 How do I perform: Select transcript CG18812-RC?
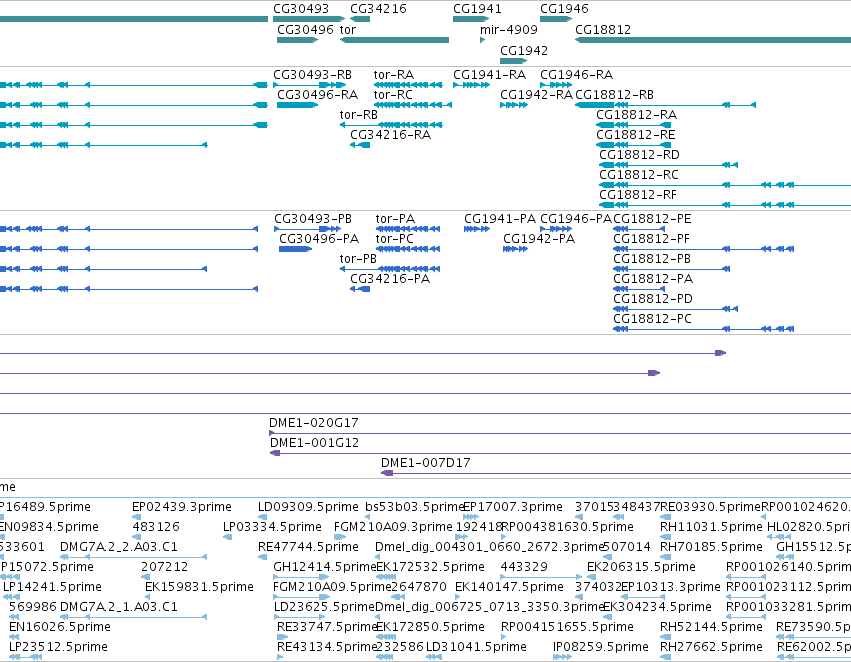[x=639, y=175]
